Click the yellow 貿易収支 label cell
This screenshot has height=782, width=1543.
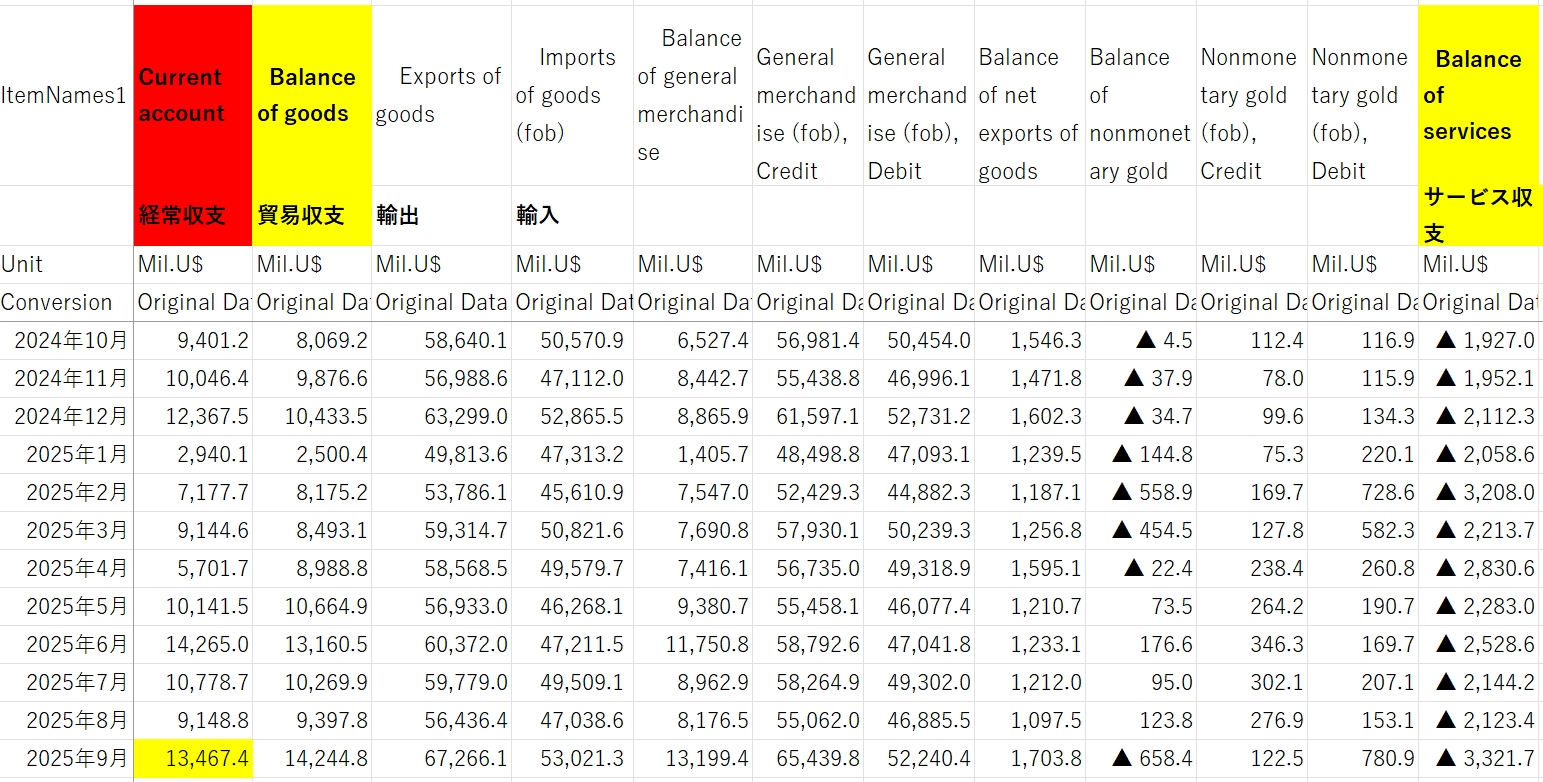click(311, 215)
